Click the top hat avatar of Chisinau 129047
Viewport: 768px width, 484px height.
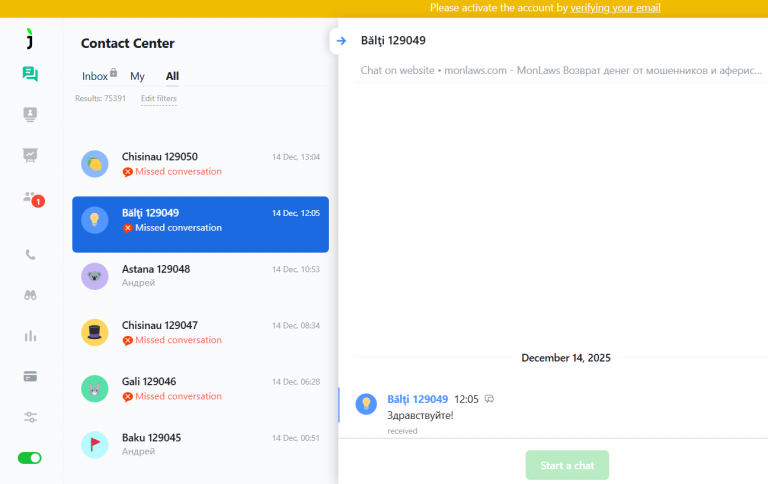[x=95, y=332]
